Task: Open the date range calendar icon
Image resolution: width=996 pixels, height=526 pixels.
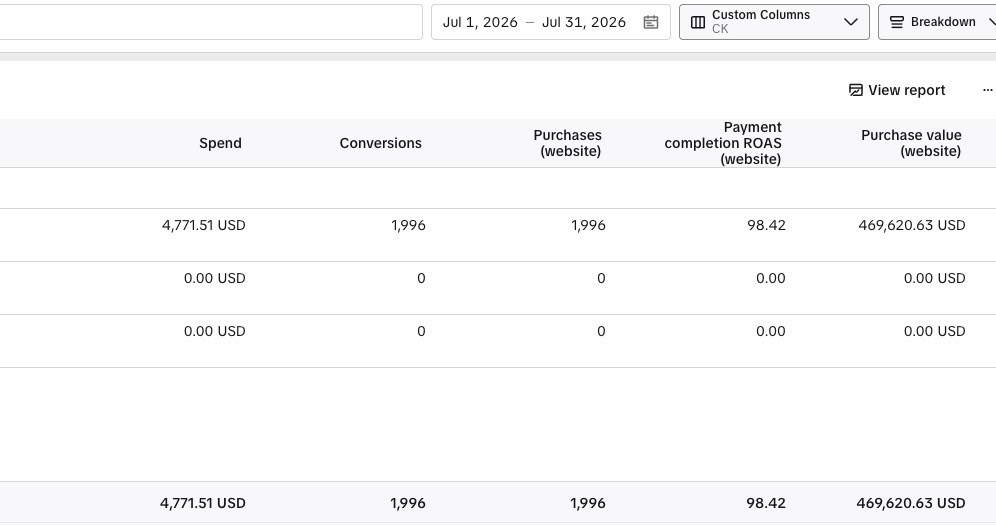Action: pyautogui.click(x=650, y=22)
